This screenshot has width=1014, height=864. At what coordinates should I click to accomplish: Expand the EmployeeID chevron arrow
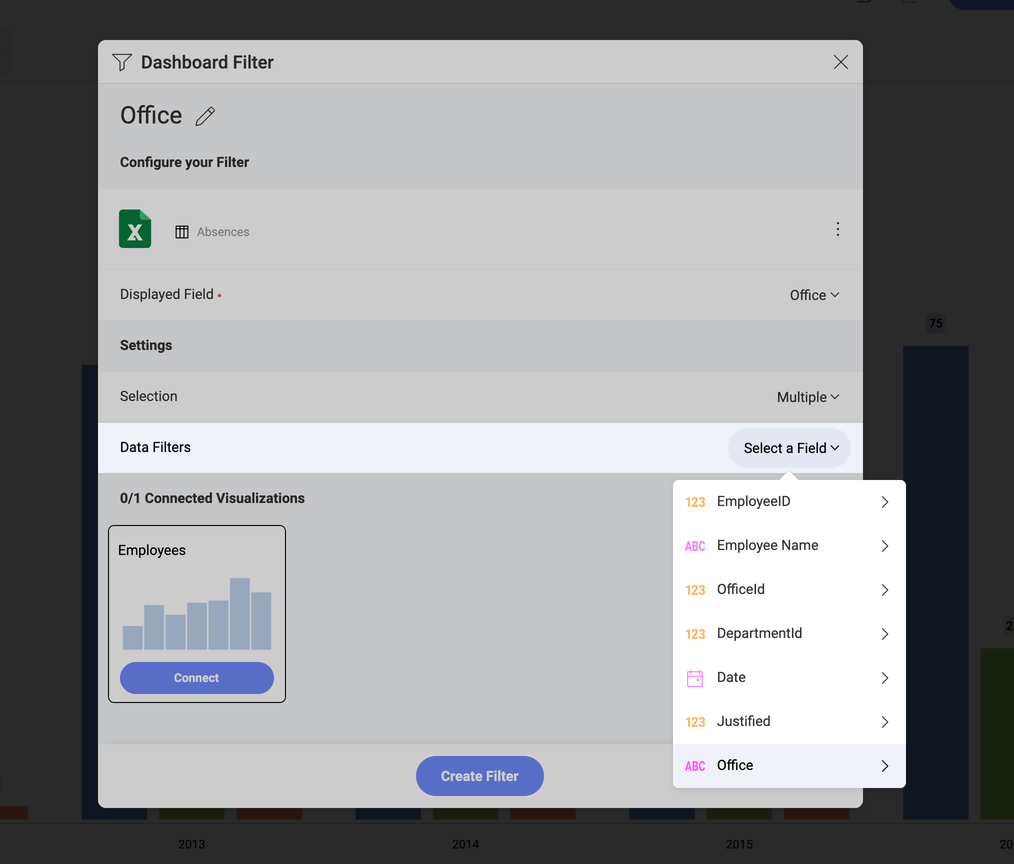click(885, 502)
